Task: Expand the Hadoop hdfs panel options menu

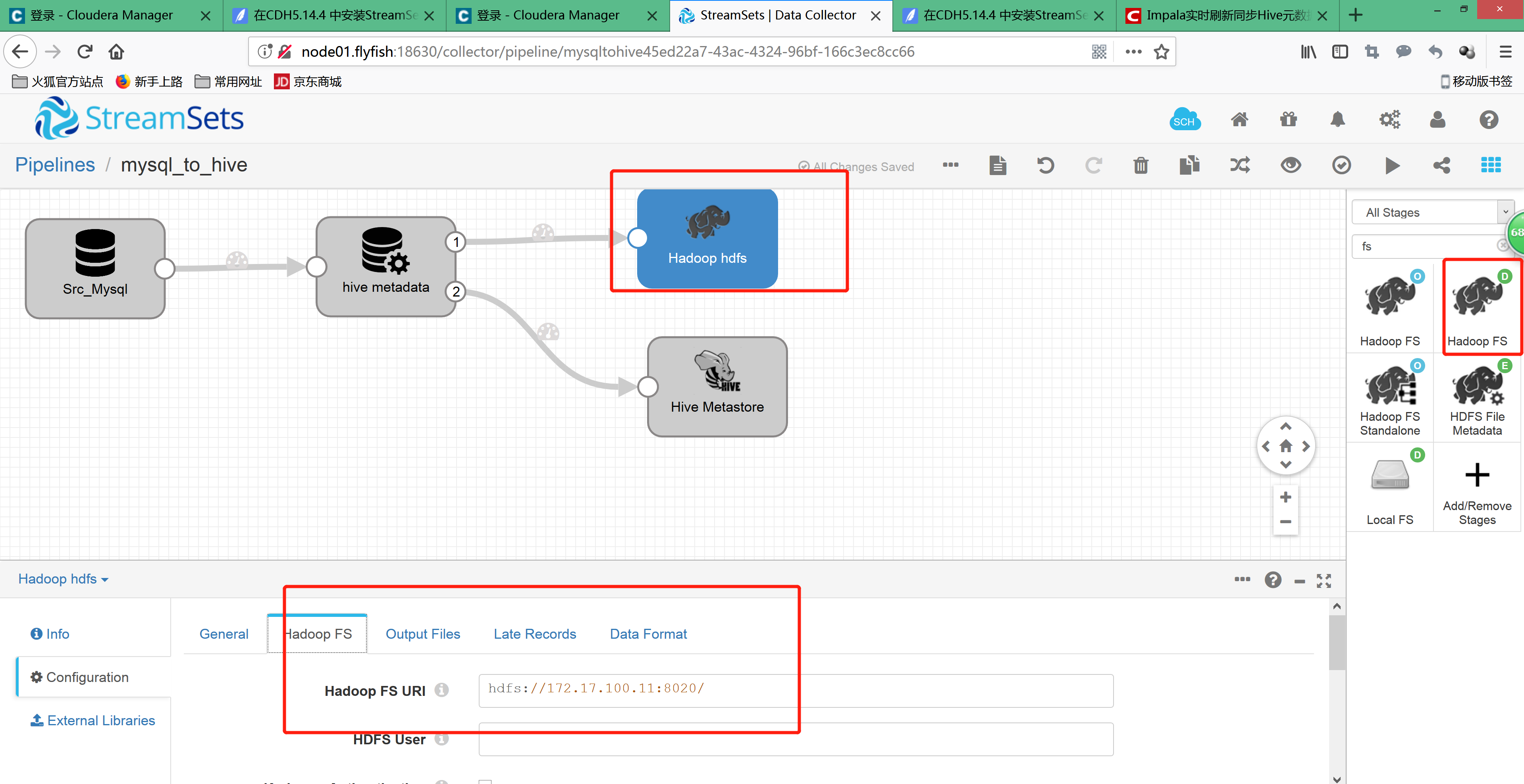Action: pyautogui.click(x=1243, y=579)
